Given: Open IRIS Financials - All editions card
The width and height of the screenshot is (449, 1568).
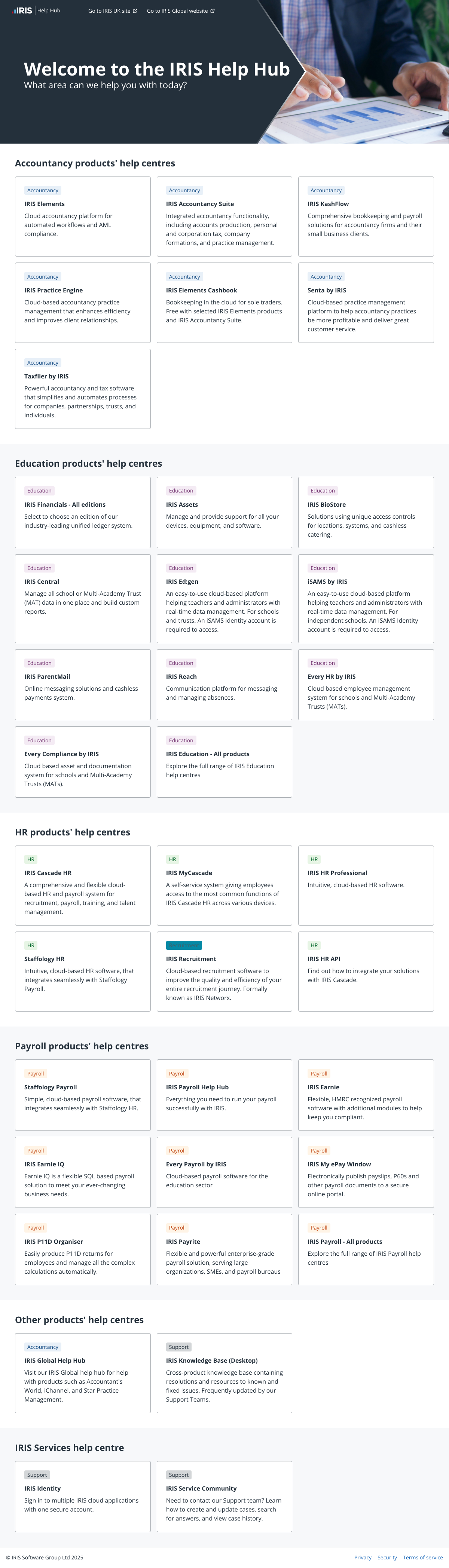Looking at the screenshot, I should click(83, 513).
